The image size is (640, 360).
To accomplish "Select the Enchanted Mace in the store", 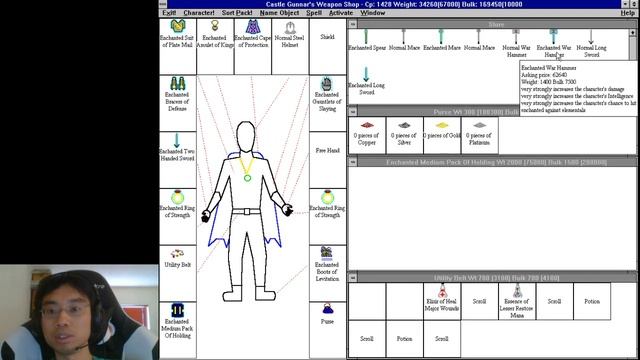I will (442, 40).
